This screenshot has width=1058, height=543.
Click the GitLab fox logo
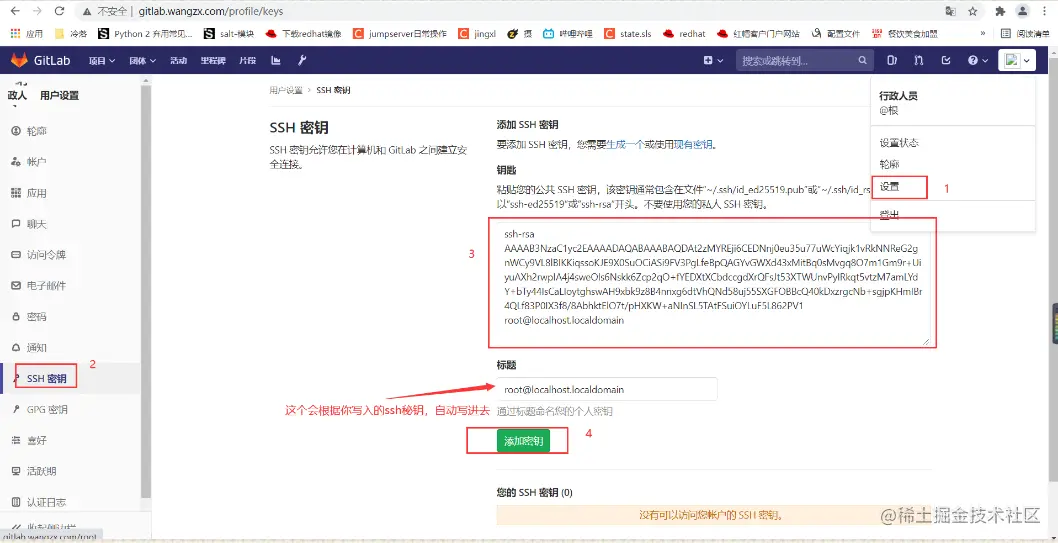tap(19, 60)
